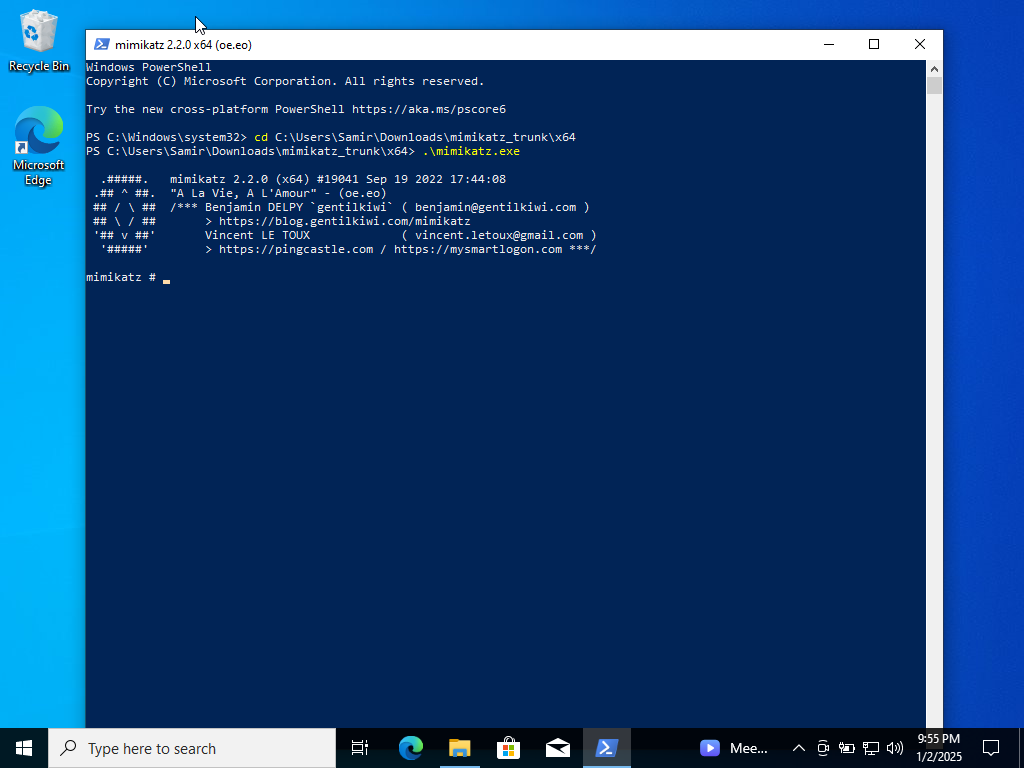Click the https://pingcastle.com text
This screenshot has height=768, width=1024.
coord(296,249)
